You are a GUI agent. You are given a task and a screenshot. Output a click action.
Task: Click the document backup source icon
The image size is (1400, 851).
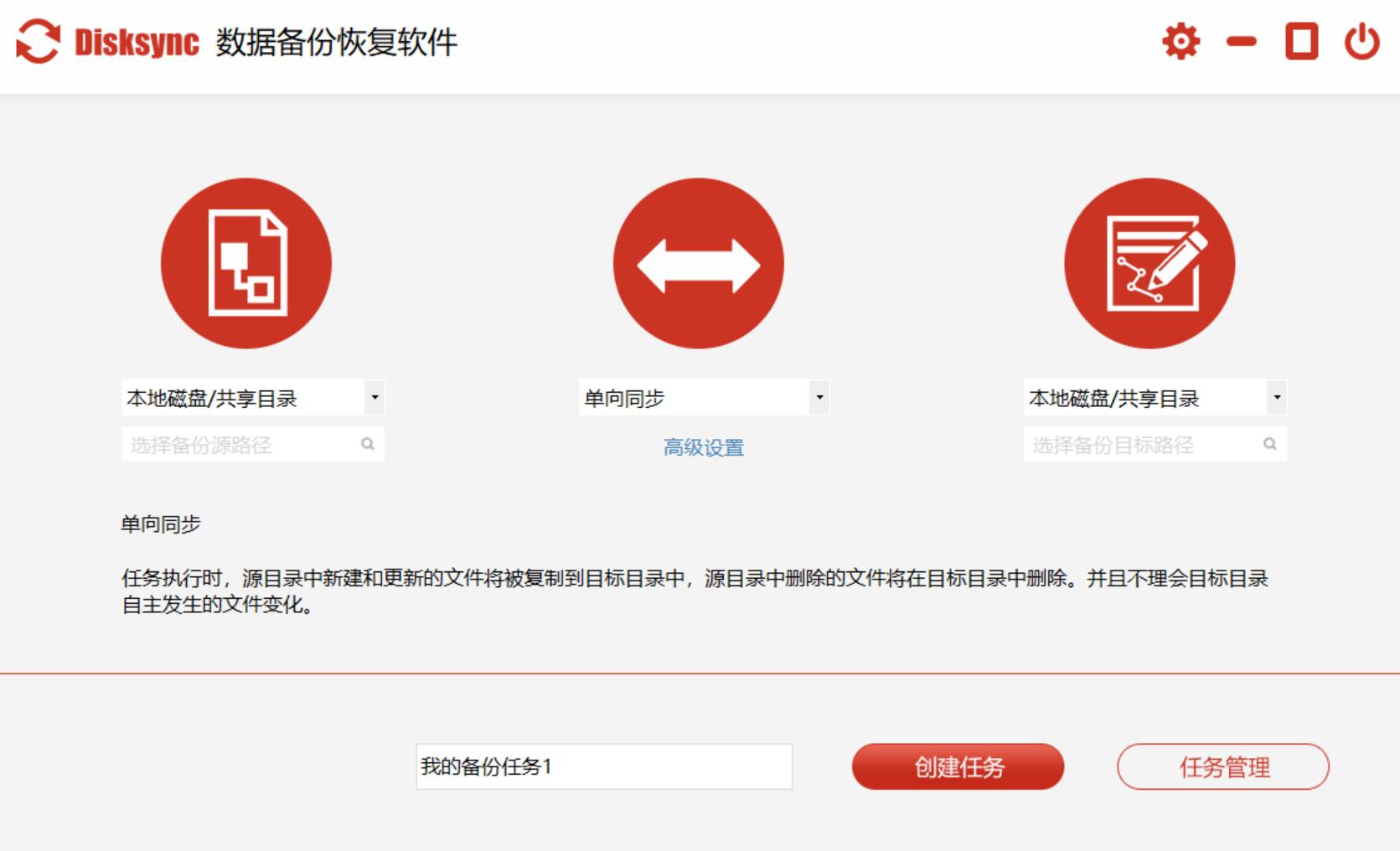[247, 264]
